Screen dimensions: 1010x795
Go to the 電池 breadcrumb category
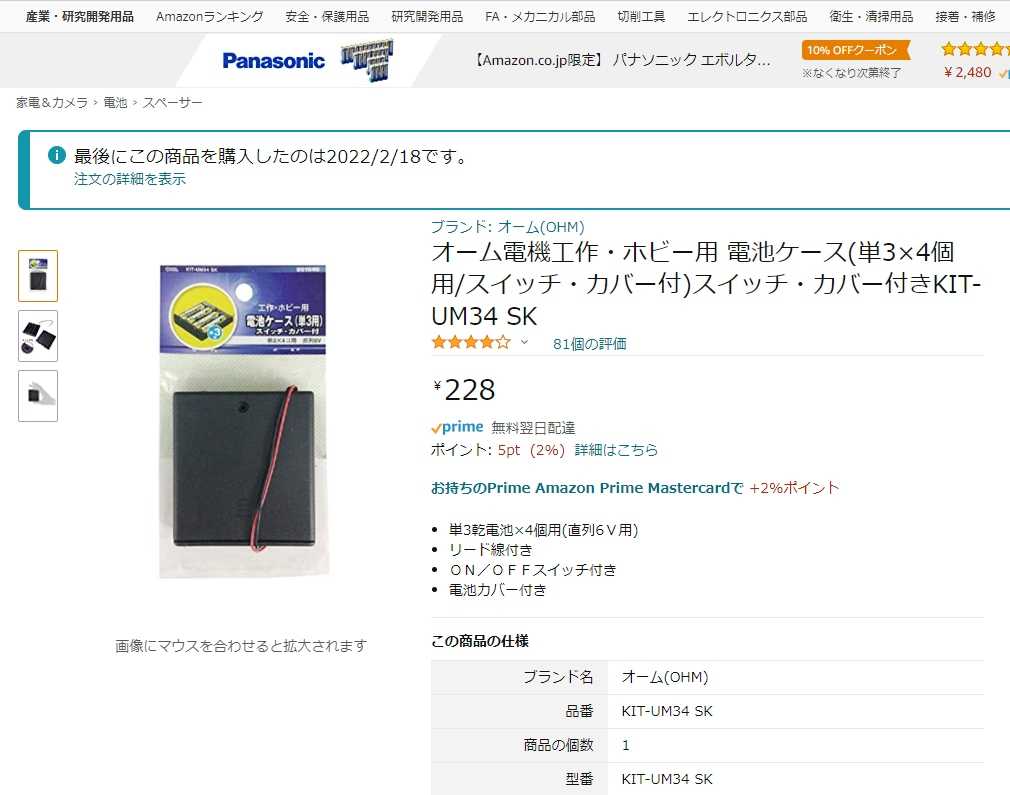tap(115, 102)
